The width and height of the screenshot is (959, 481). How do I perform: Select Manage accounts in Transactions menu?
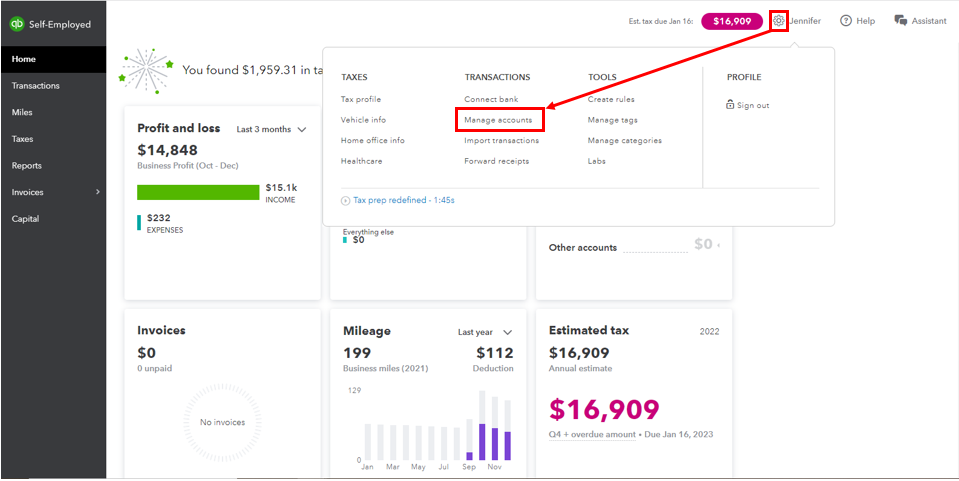coord(498,120)
